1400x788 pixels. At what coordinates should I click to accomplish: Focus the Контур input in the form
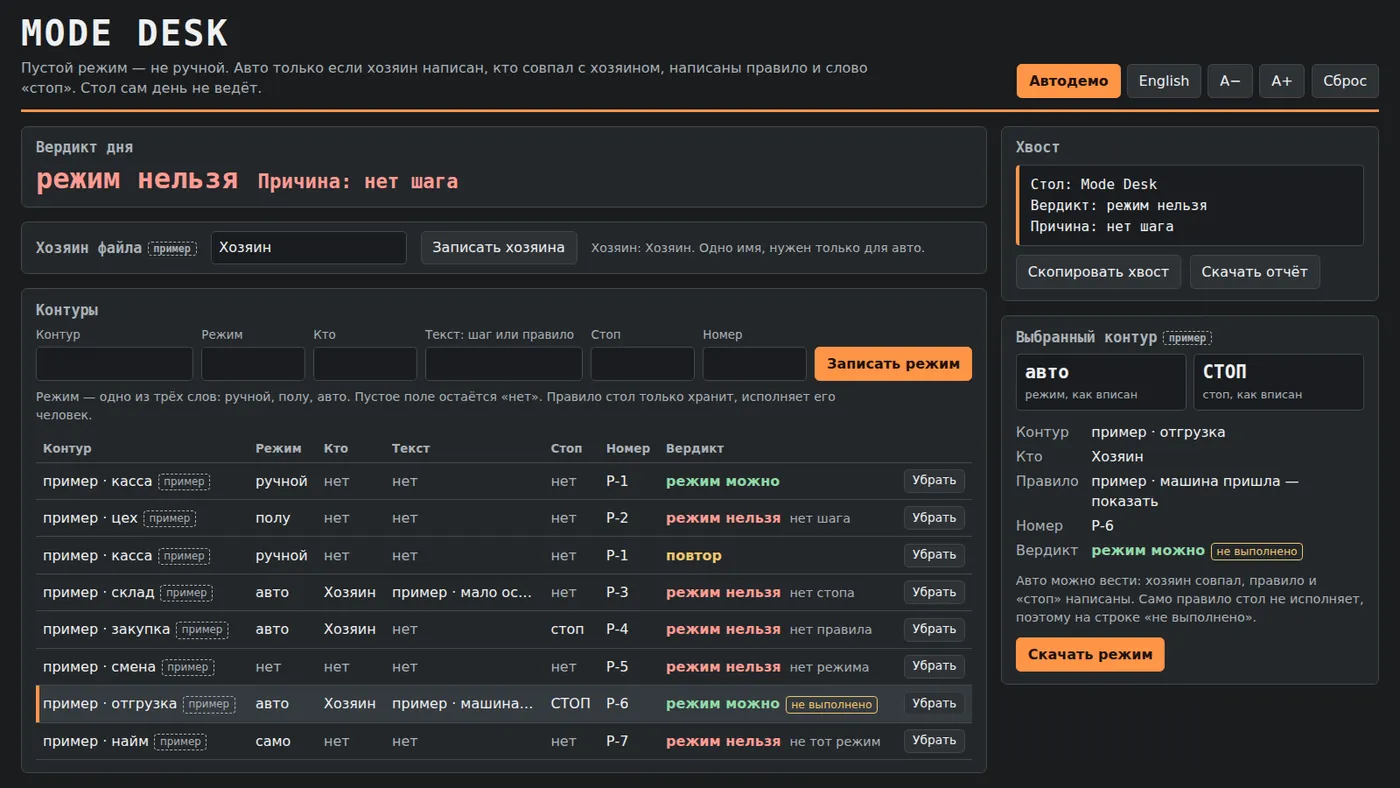coord(114,364)
